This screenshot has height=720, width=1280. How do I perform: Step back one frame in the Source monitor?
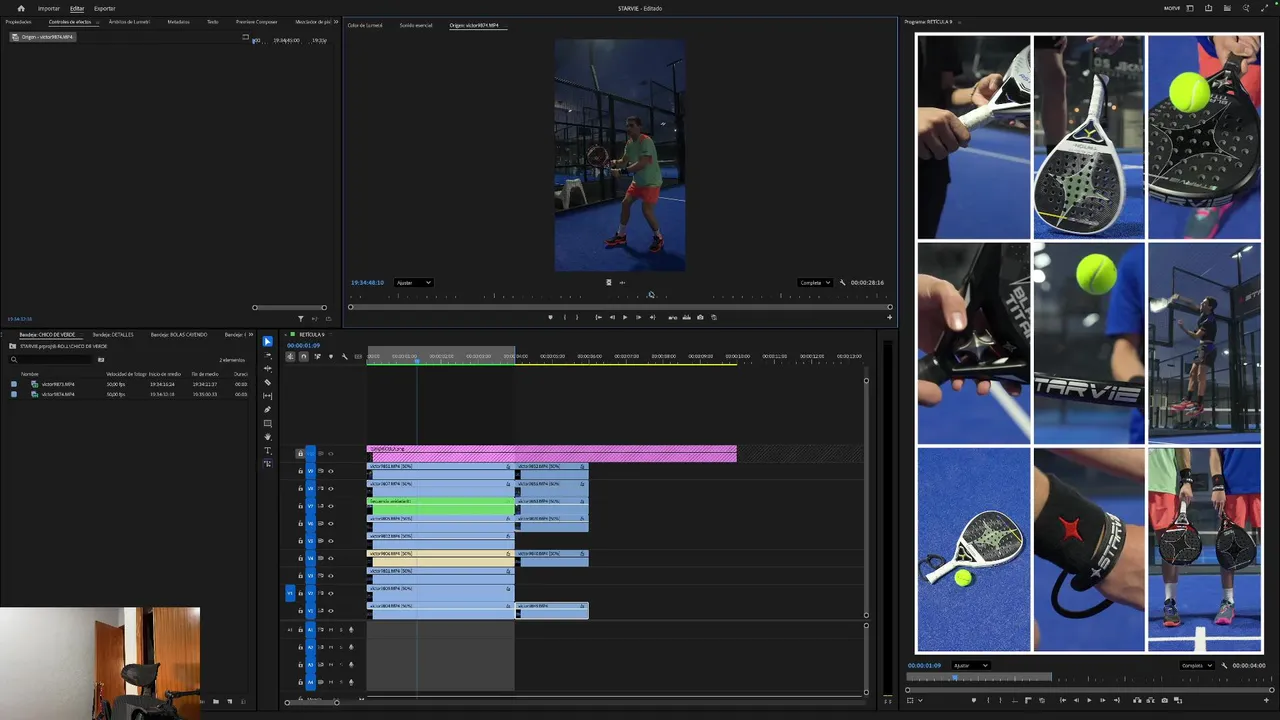(x=612, y=317)
